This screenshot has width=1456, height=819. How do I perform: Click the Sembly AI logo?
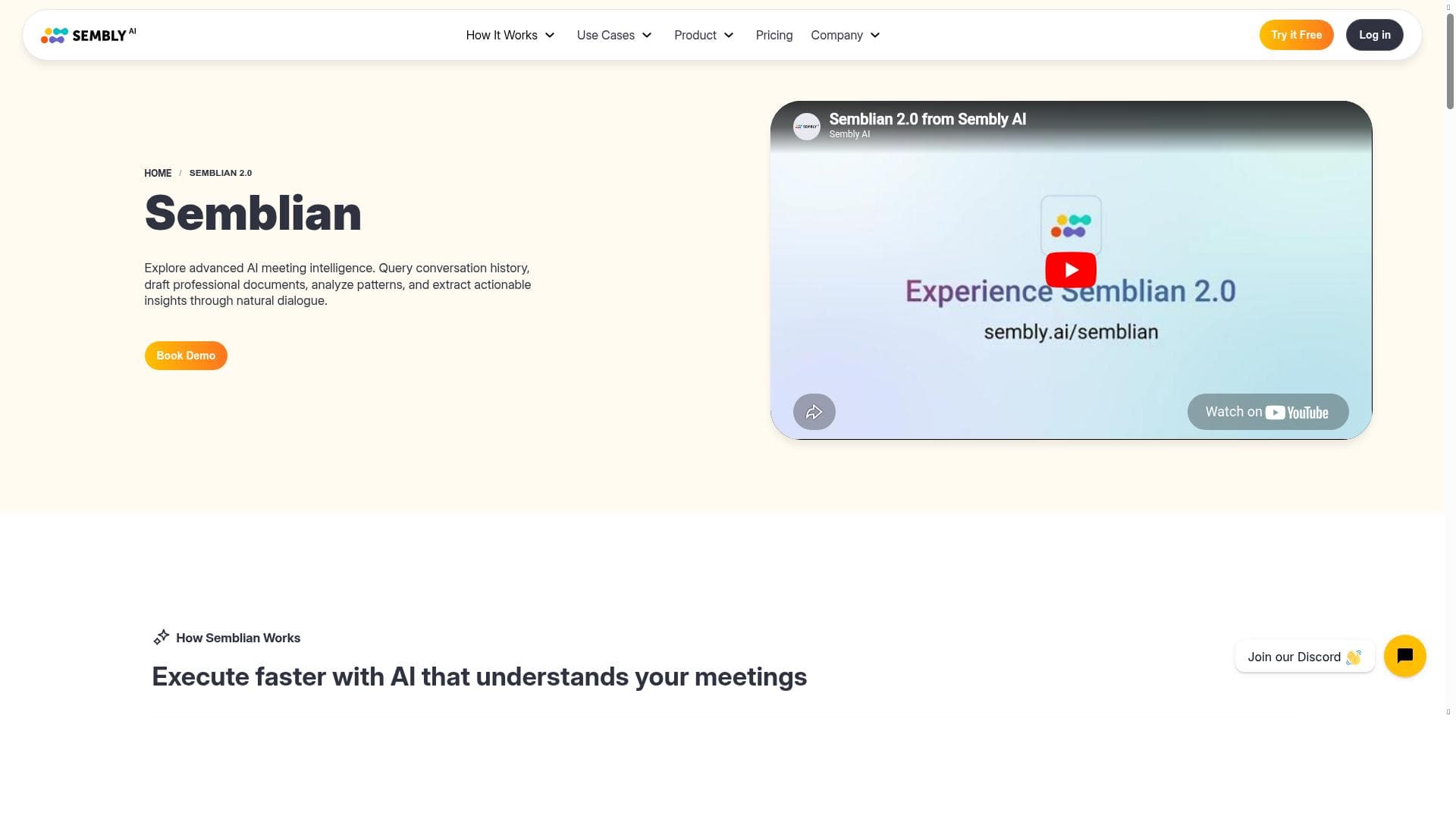point(89,35)
